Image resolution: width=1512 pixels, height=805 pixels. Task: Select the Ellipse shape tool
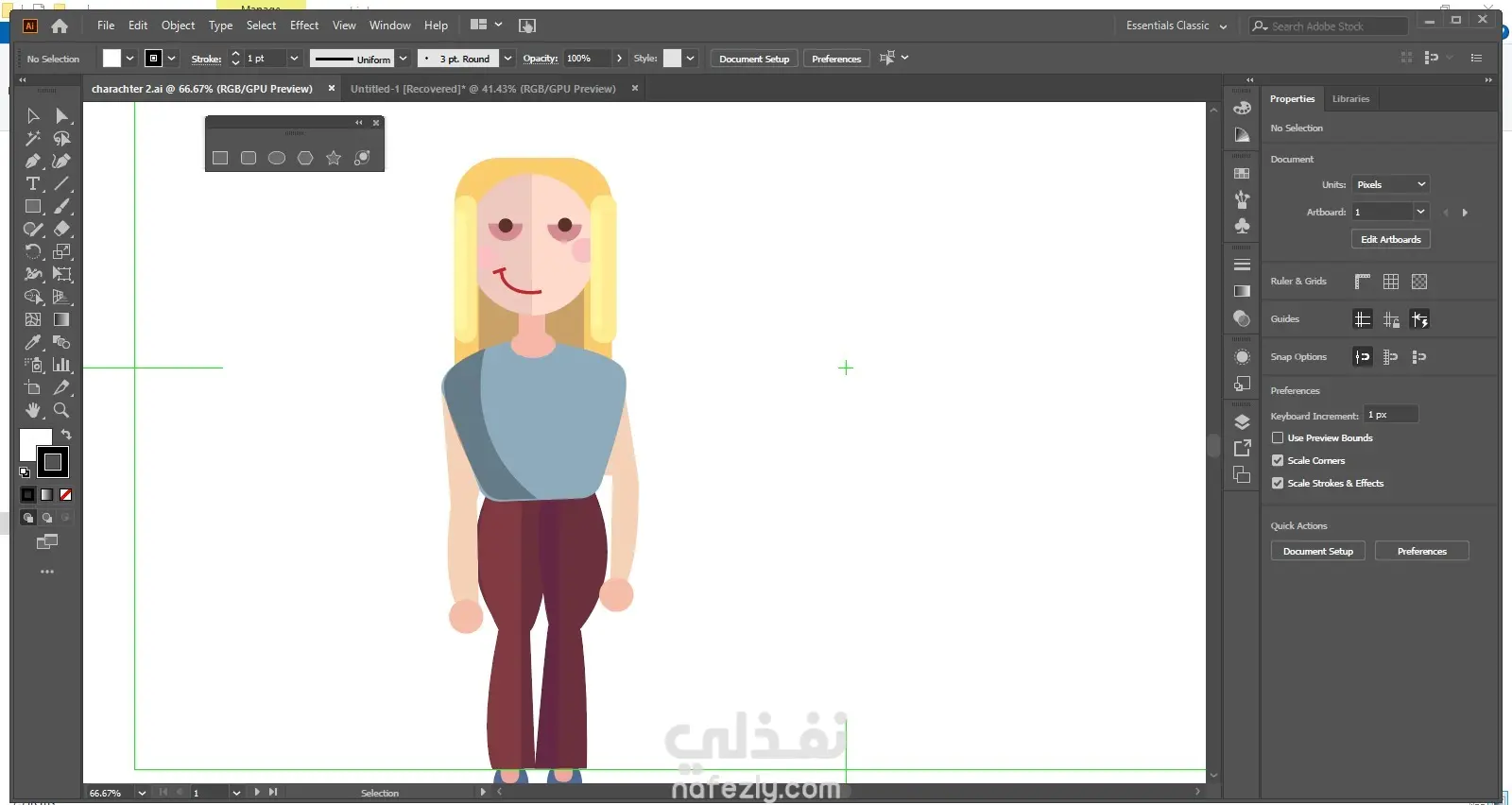(x=277, y=158)
